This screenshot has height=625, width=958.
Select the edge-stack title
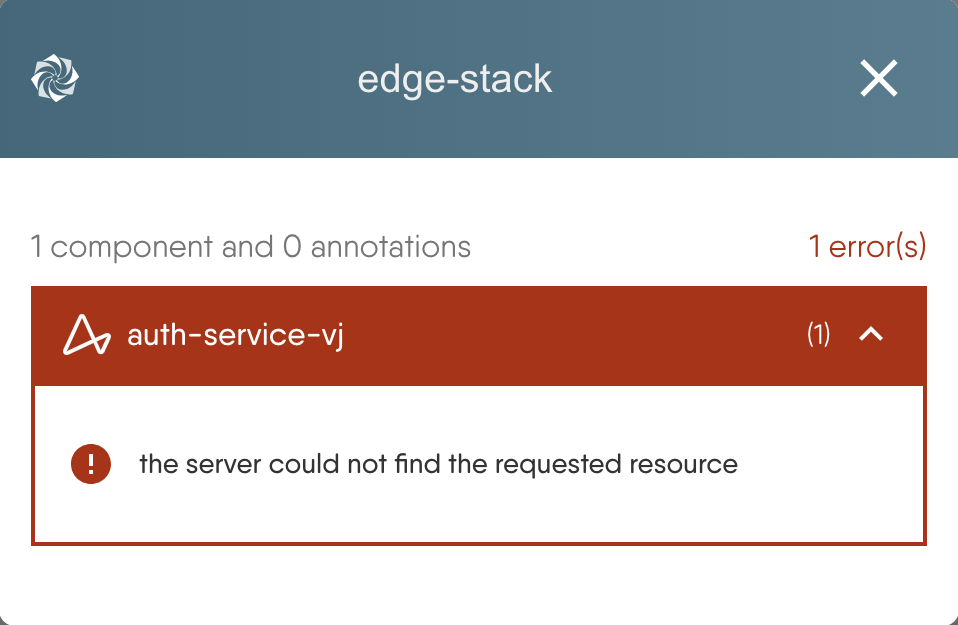[455, 79]
